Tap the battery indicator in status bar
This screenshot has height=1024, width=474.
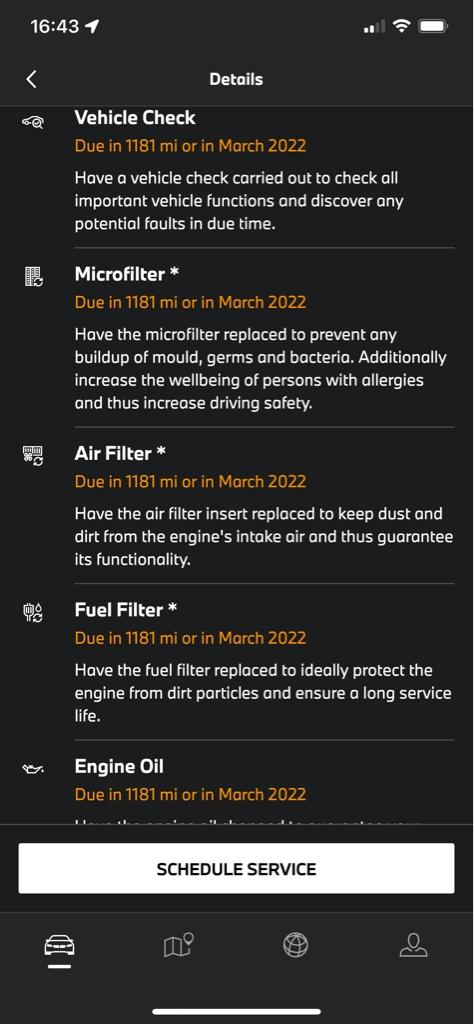click(432, 27)
